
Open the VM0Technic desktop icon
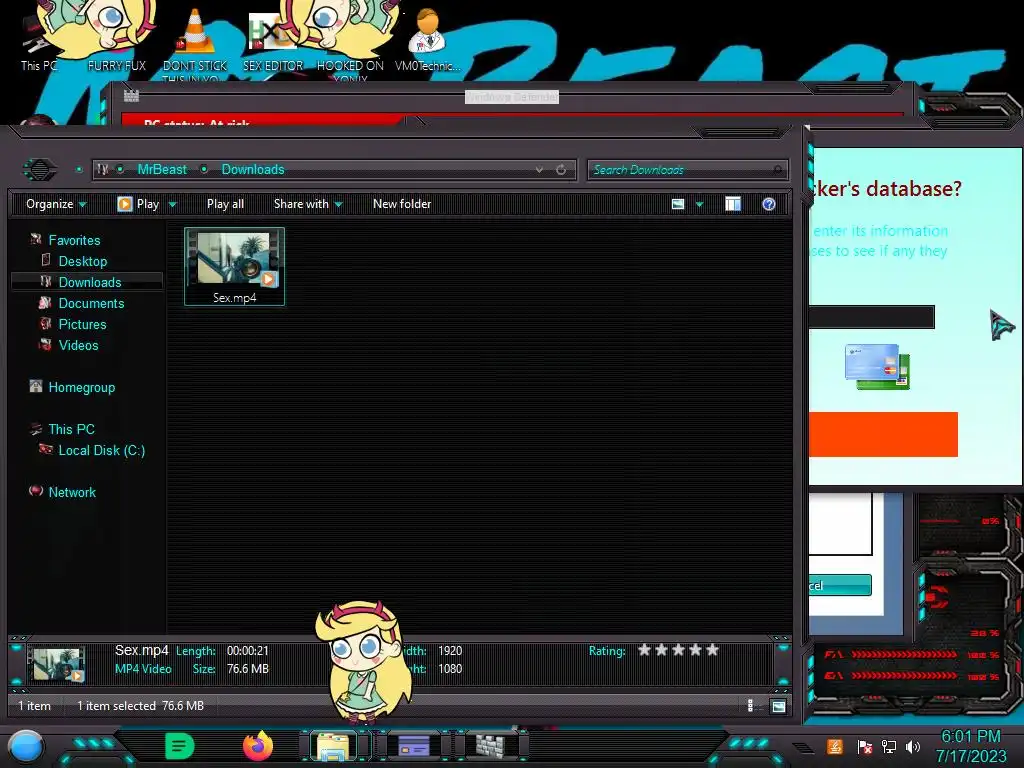tap(427, 39)
